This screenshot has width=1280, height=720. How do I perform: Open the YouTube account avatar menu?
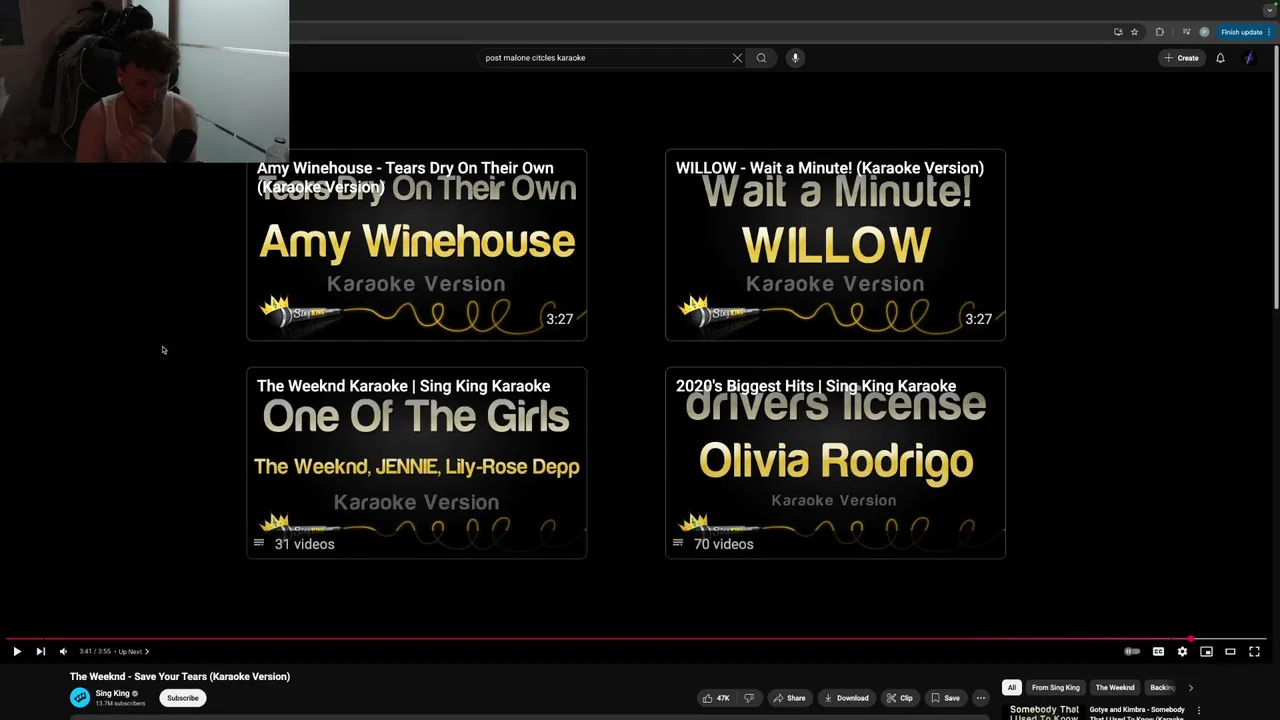1249,58
